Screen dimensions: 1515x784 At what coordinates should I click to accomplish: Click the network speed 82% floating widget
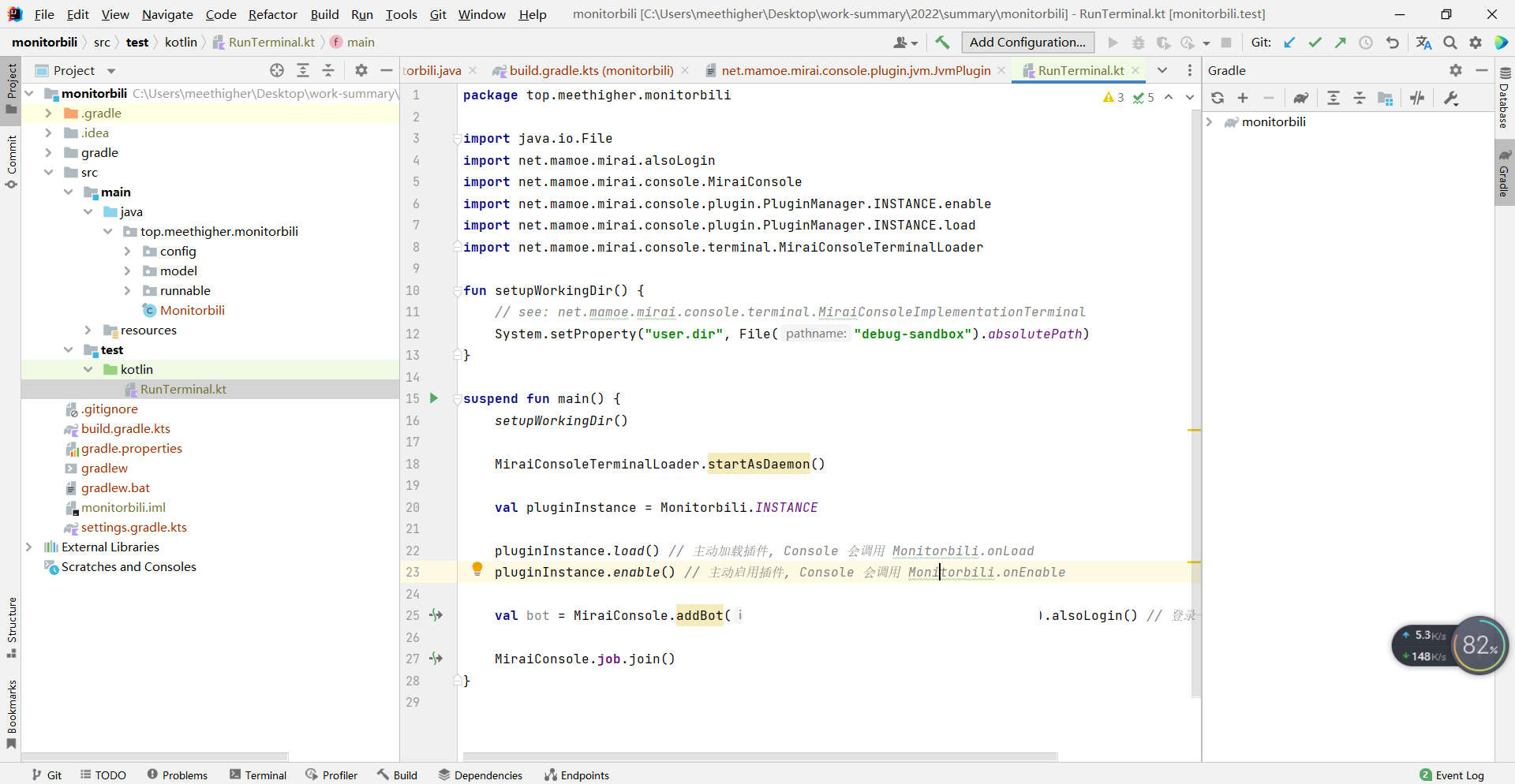1450,645
